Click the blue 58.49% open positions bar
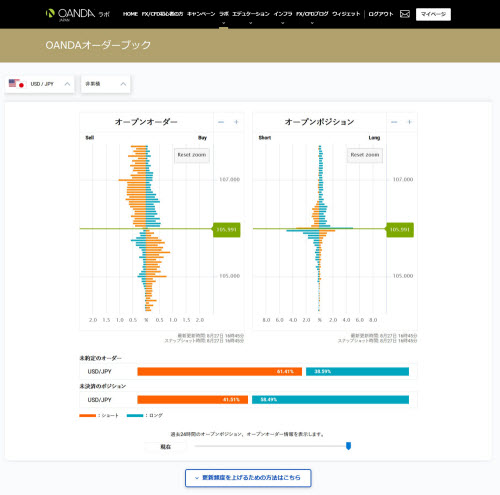The image size is (500, 495). point(330,399)
